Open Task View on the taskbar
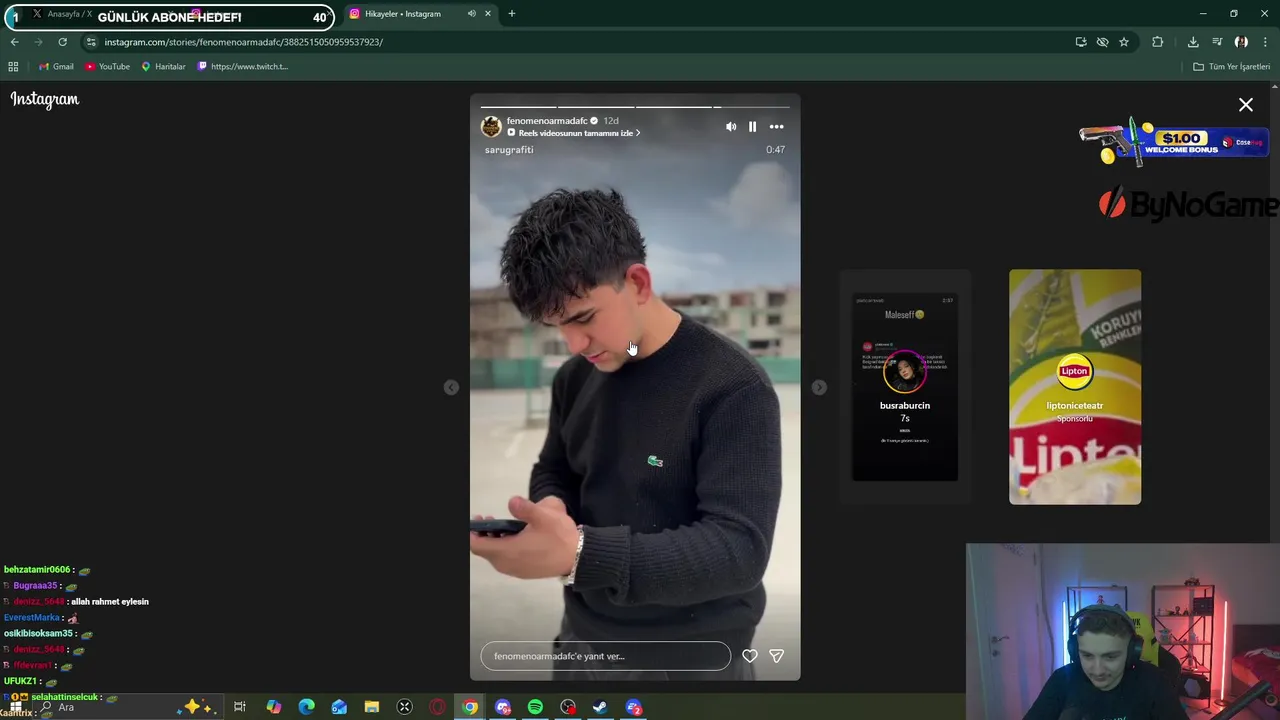 [x=240, y=707]
